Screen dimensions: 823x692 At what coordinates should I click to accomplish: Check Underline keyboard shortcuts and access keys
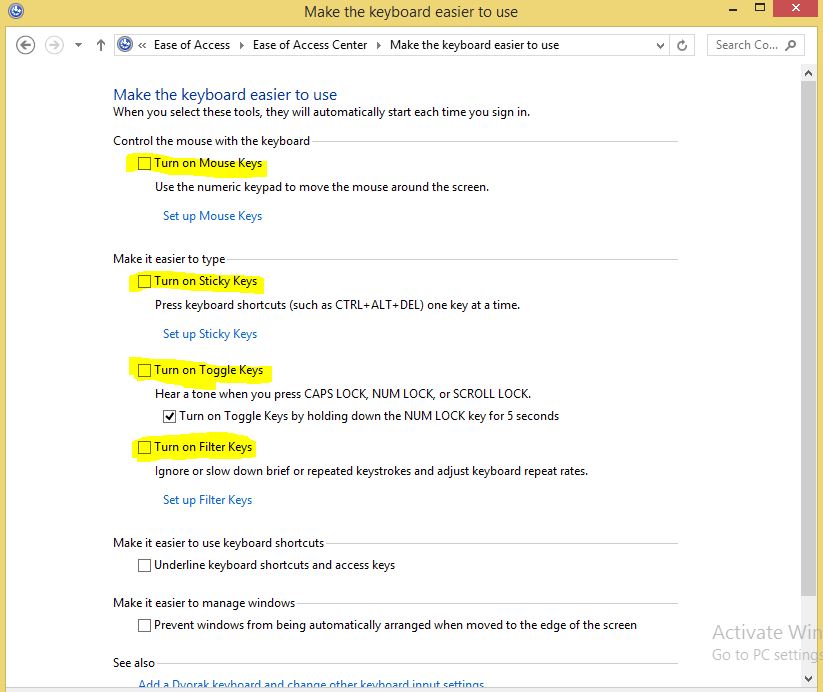click(x=144, y=565)
